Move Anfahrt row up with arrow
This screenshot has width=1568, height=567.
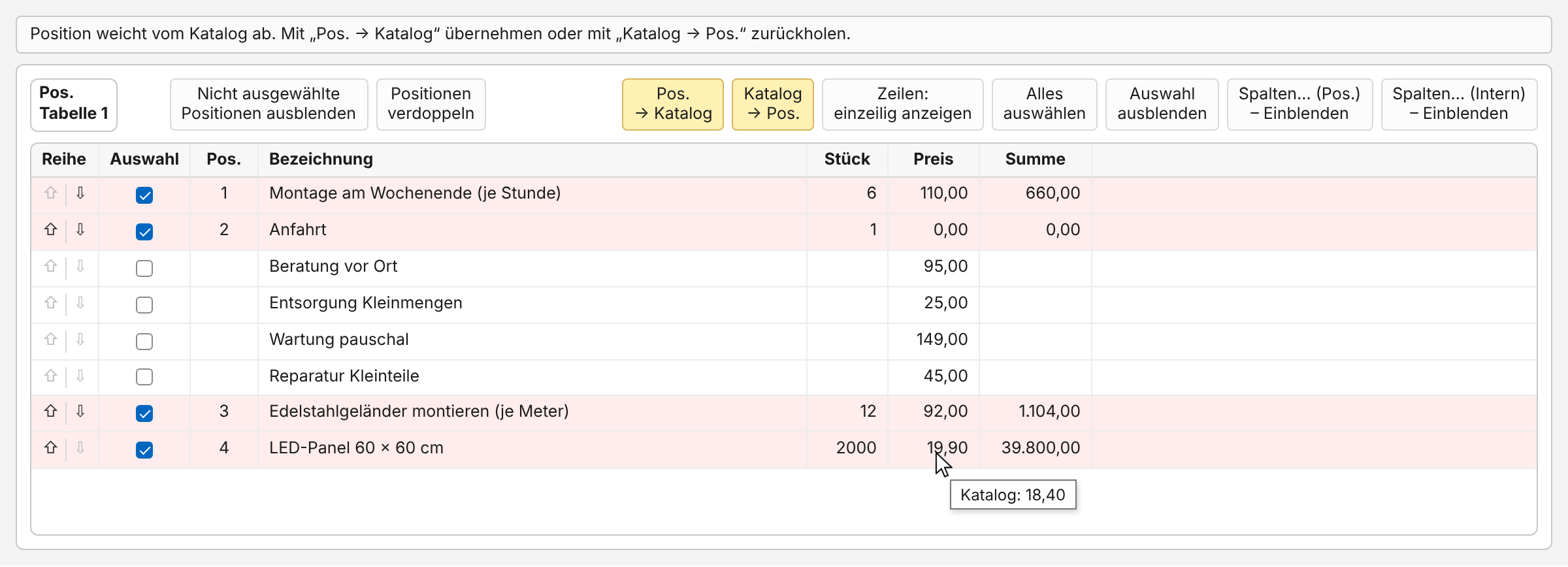pos(50,230)
